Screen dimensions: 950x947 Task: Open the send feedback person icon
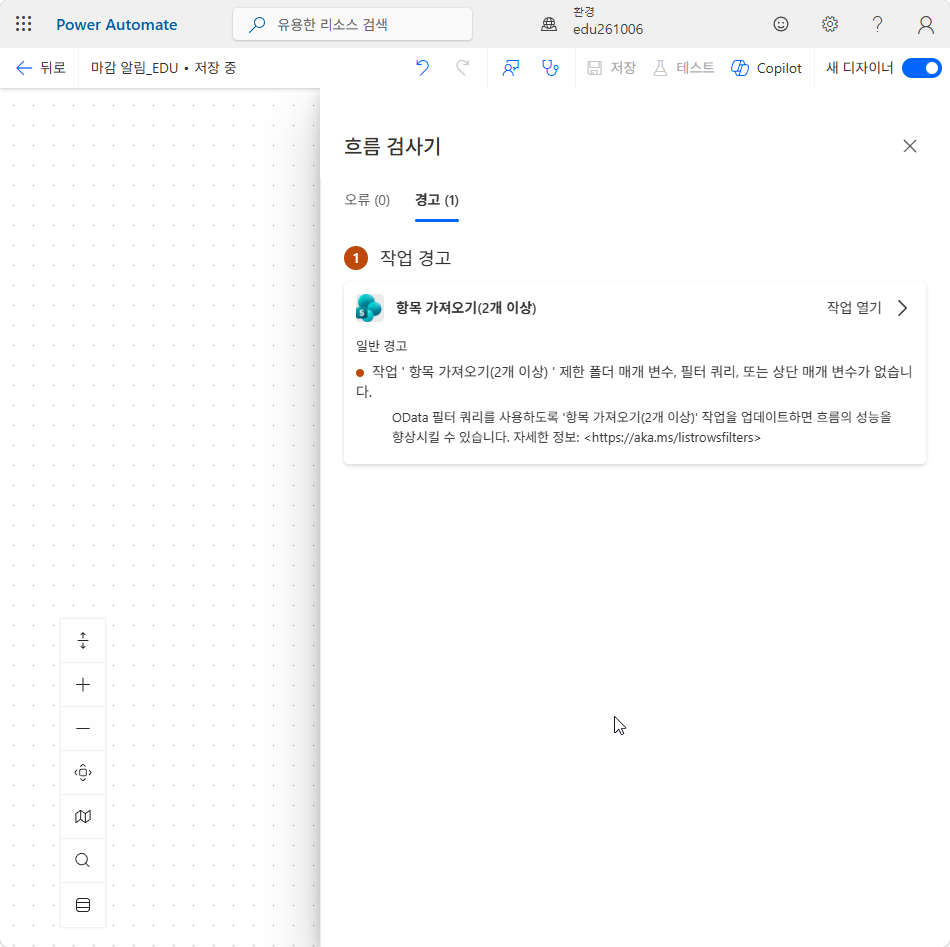[511, 68]
